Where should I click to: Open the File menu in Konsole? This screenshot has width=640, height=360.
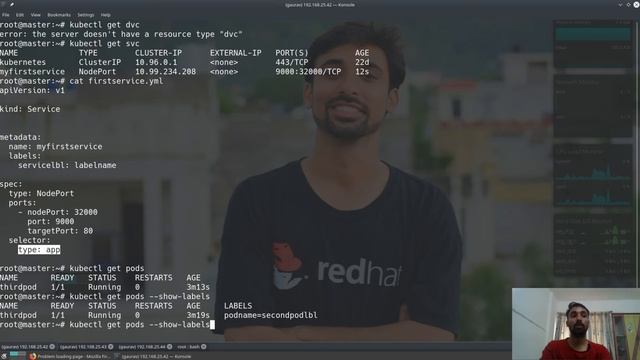(x=6, y=15)
